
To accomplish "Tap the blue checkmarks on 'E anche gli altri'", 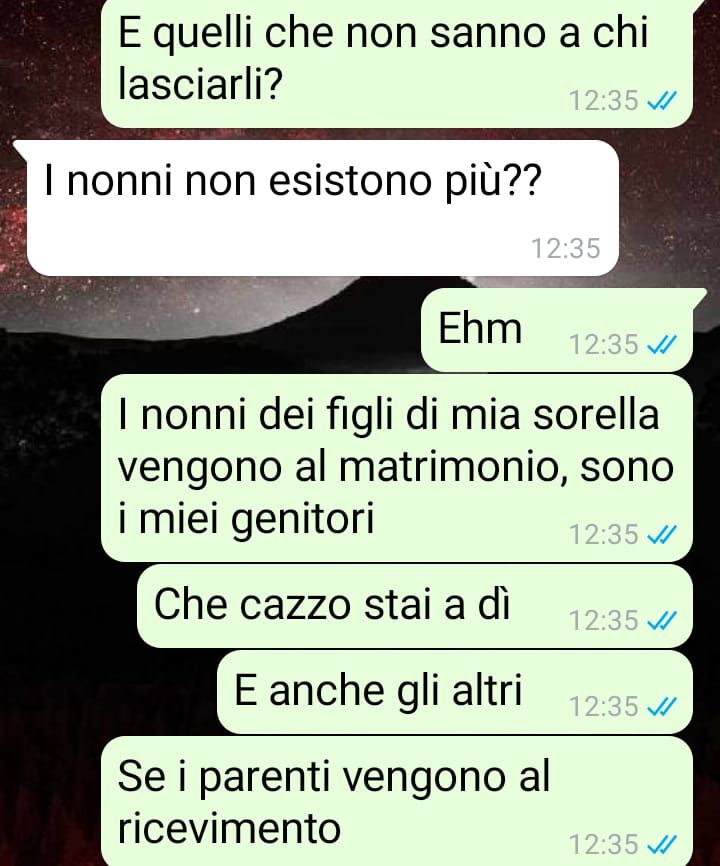I will click(661, 707).
